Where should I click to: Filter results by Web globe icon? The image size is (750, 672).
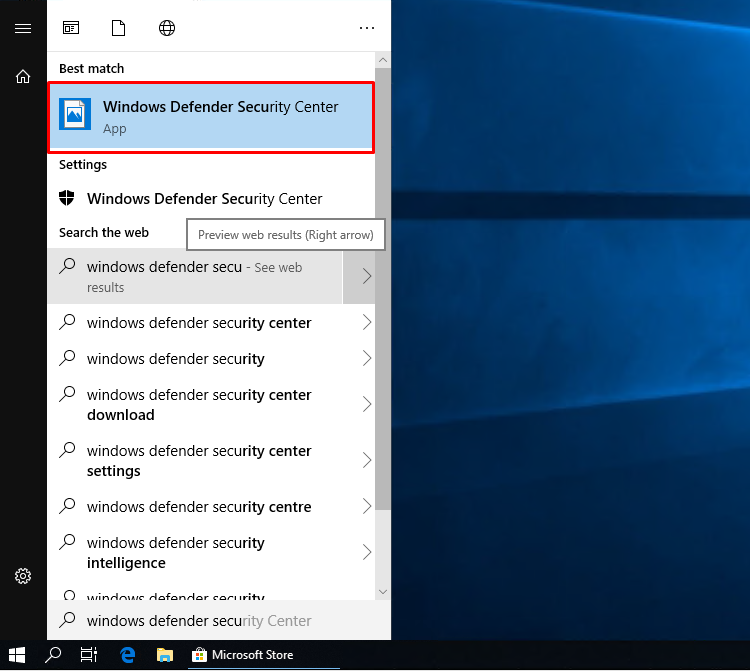(167, 28)
